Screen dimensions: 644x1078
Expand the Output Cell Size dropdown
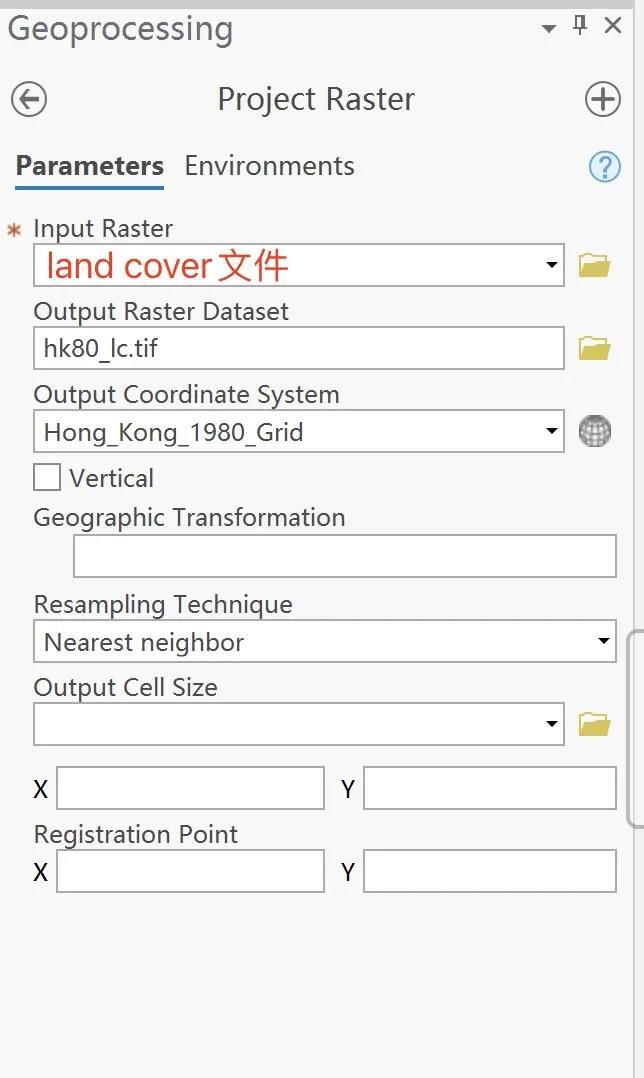pyautogui.click(x=551, y=724)
